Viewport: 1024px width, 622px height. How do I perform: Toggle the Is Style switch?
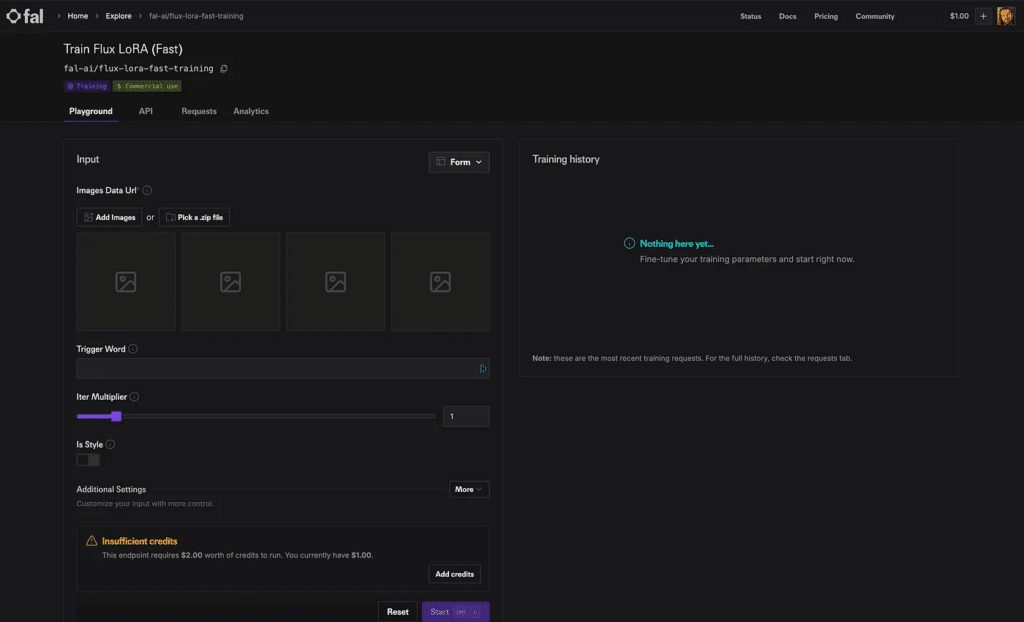click(88, 460)
